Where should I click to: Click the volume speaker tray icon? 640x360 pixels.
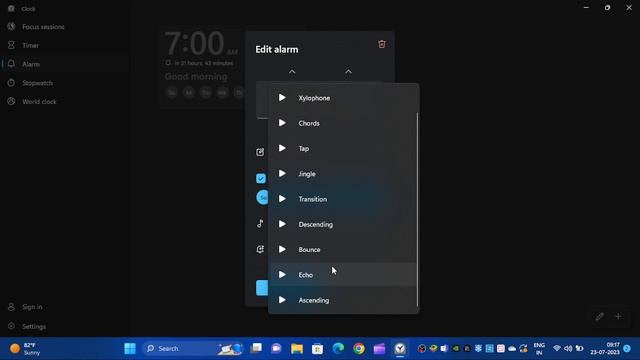point(568,349)
